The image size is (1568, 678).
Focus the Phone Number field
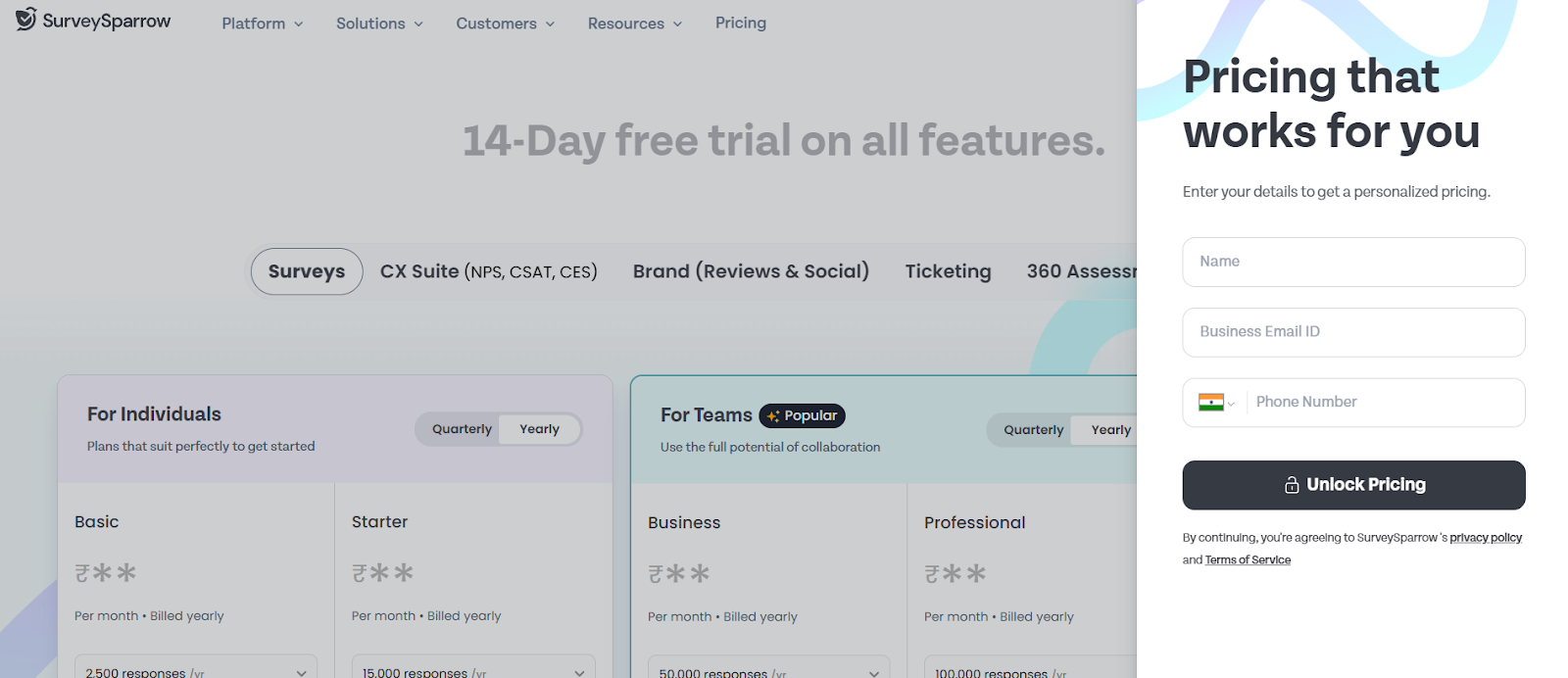point(1385,403)
